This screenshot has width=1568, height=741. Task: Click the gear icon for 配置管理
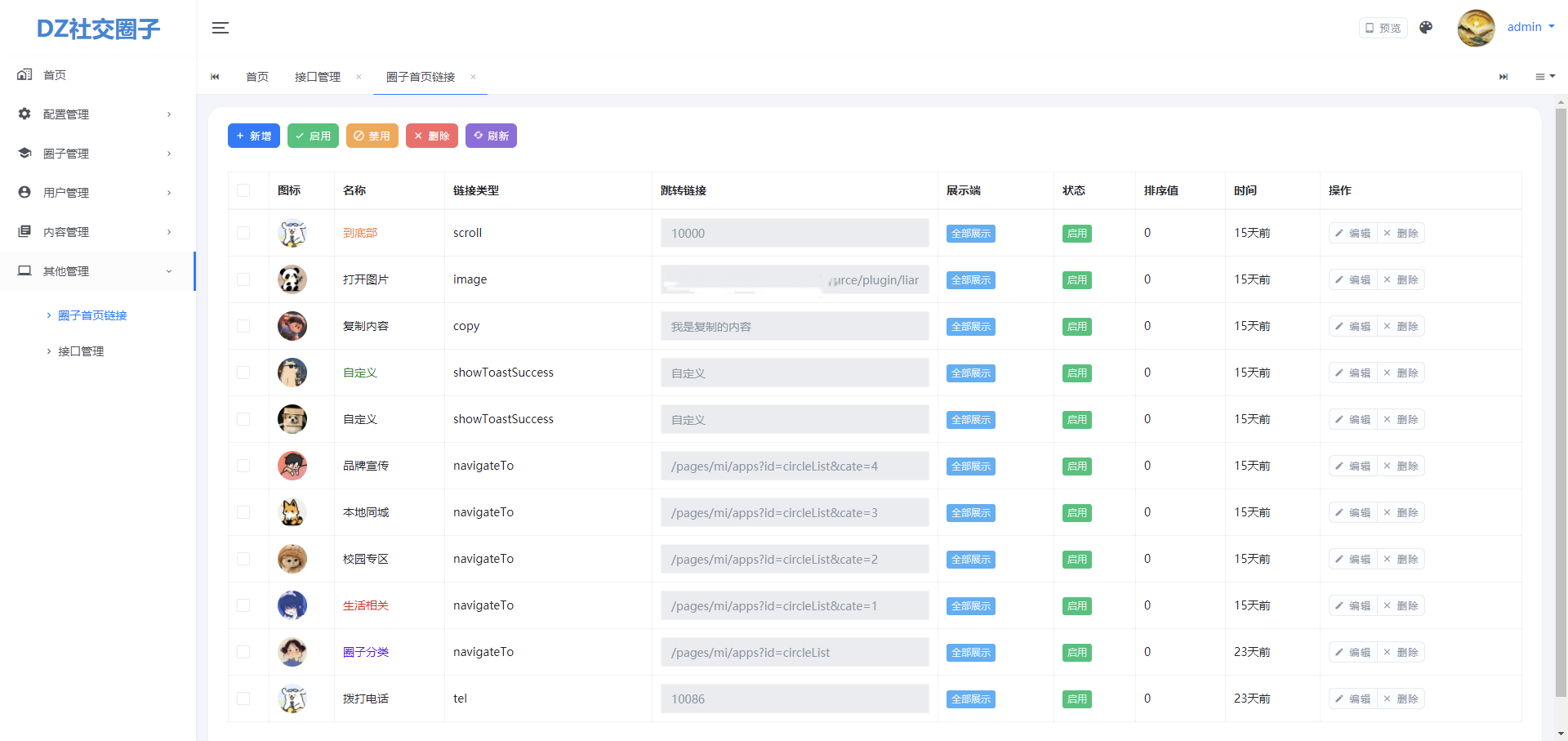point(24,114)
